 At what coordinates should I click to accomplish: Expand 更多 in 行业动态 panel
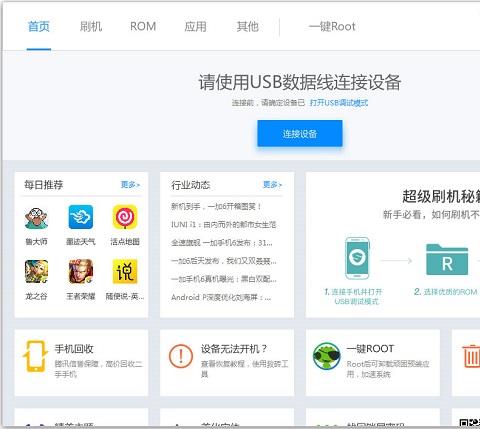(x=272, y=184)
